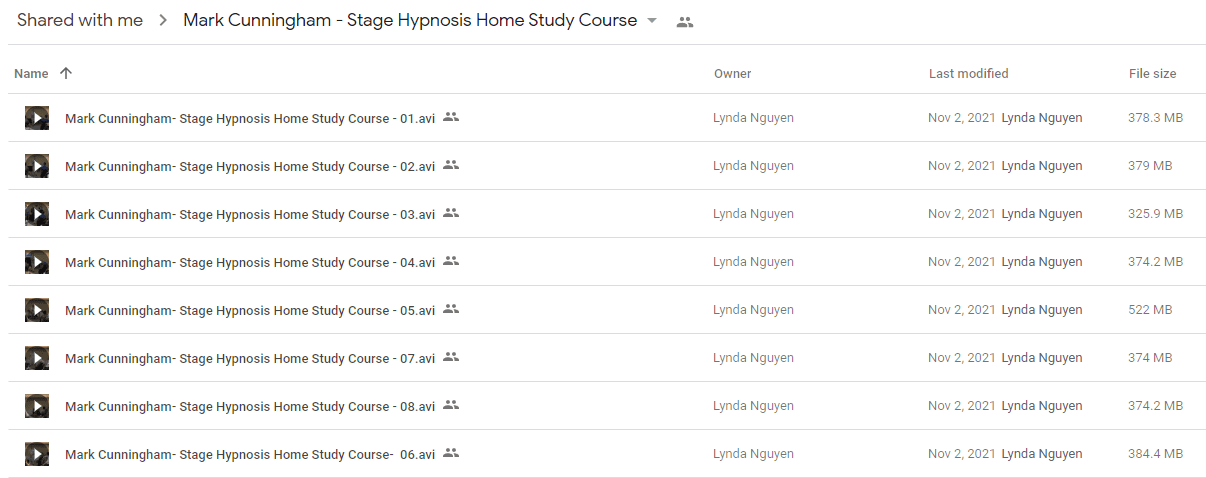Image resolution: width=1206 pixels, height=478 pixels.
Task: Click the breadcrumb chevron separator
Action: 163,21
